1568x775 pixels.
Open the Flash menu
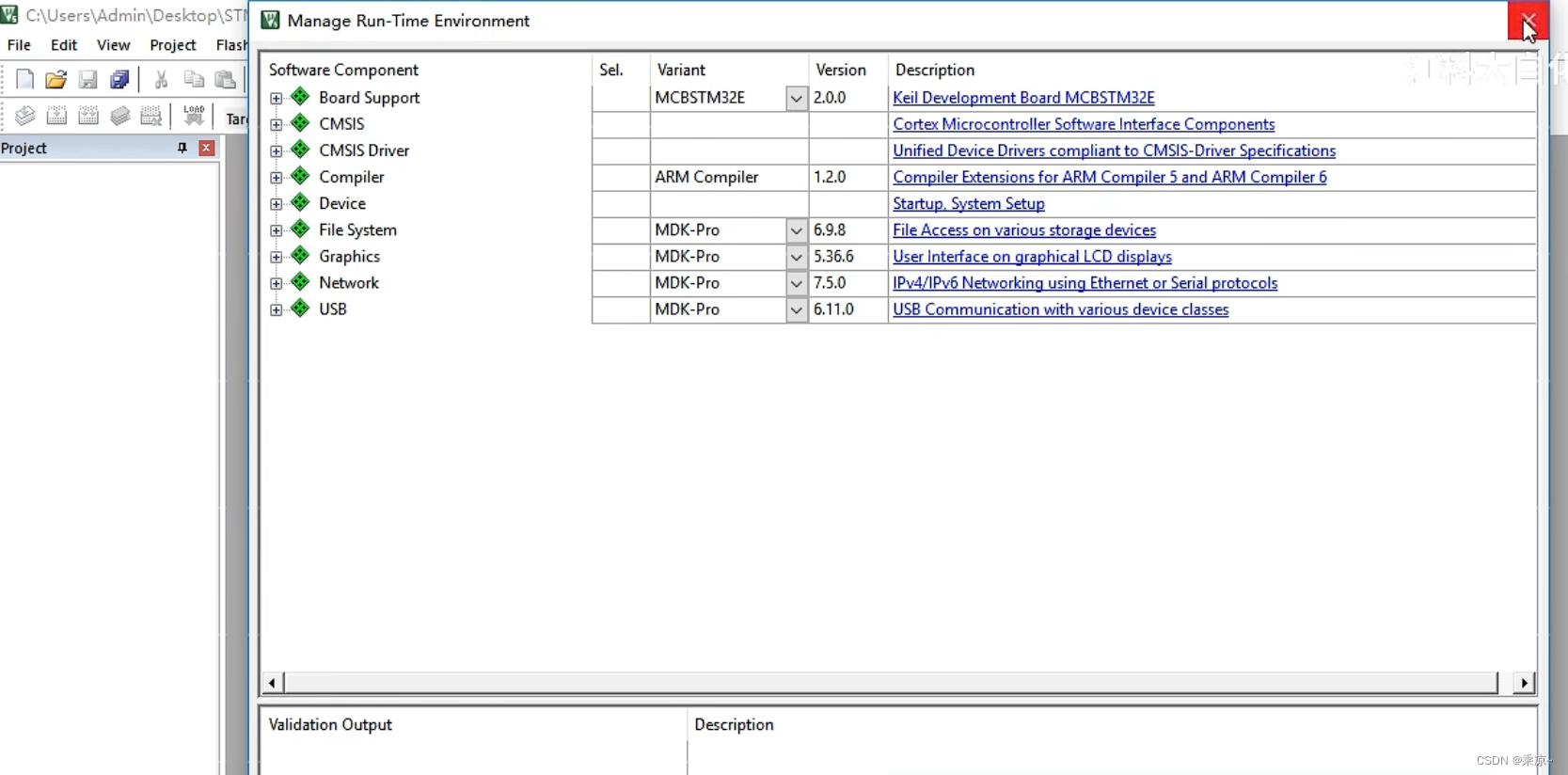click(231, 45)
